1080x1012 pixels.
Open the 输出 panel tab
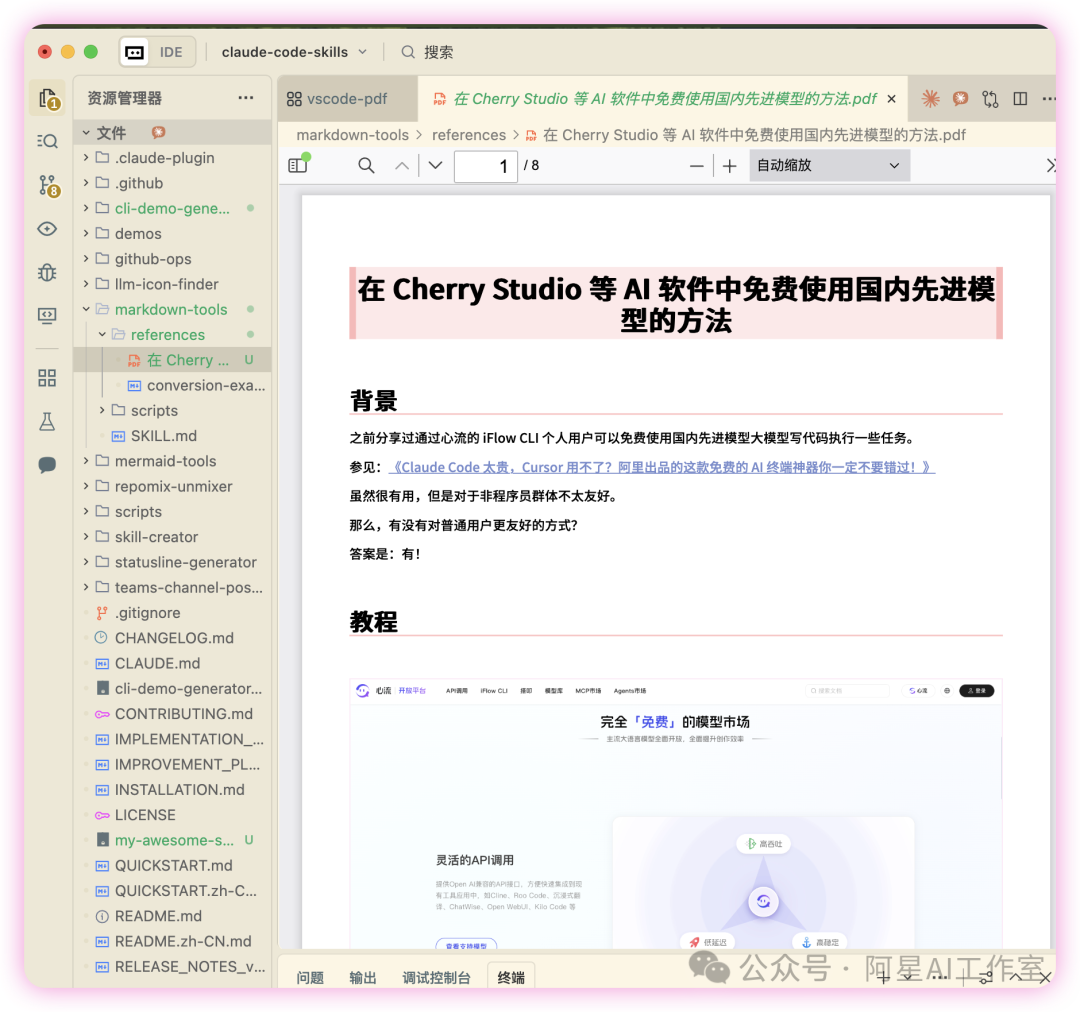[363, 978]
